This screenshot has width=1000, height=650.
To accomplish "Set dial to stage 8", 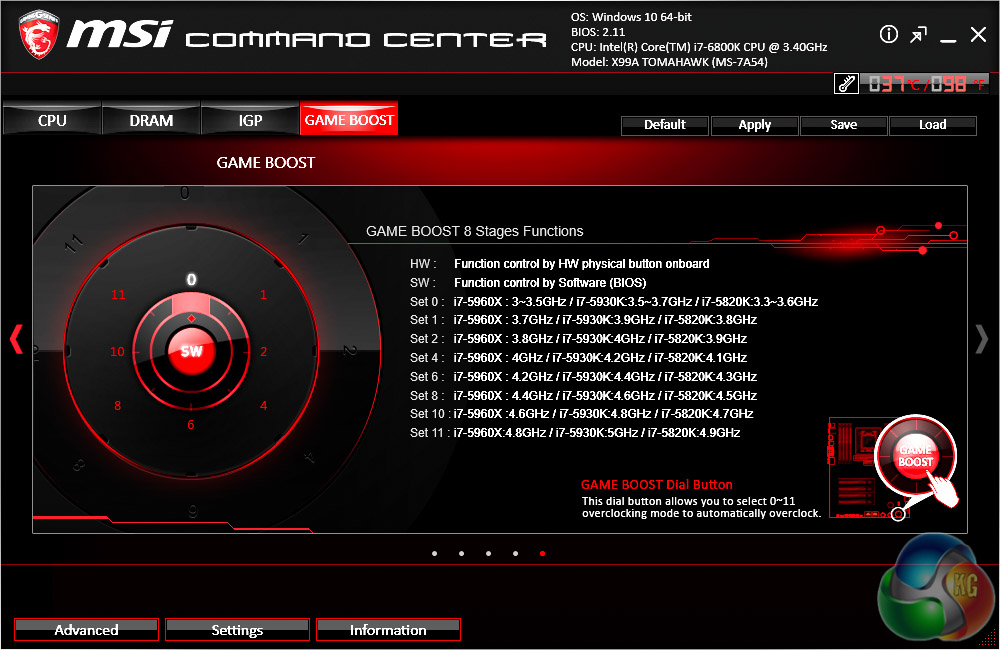I will tap(117, 406).
